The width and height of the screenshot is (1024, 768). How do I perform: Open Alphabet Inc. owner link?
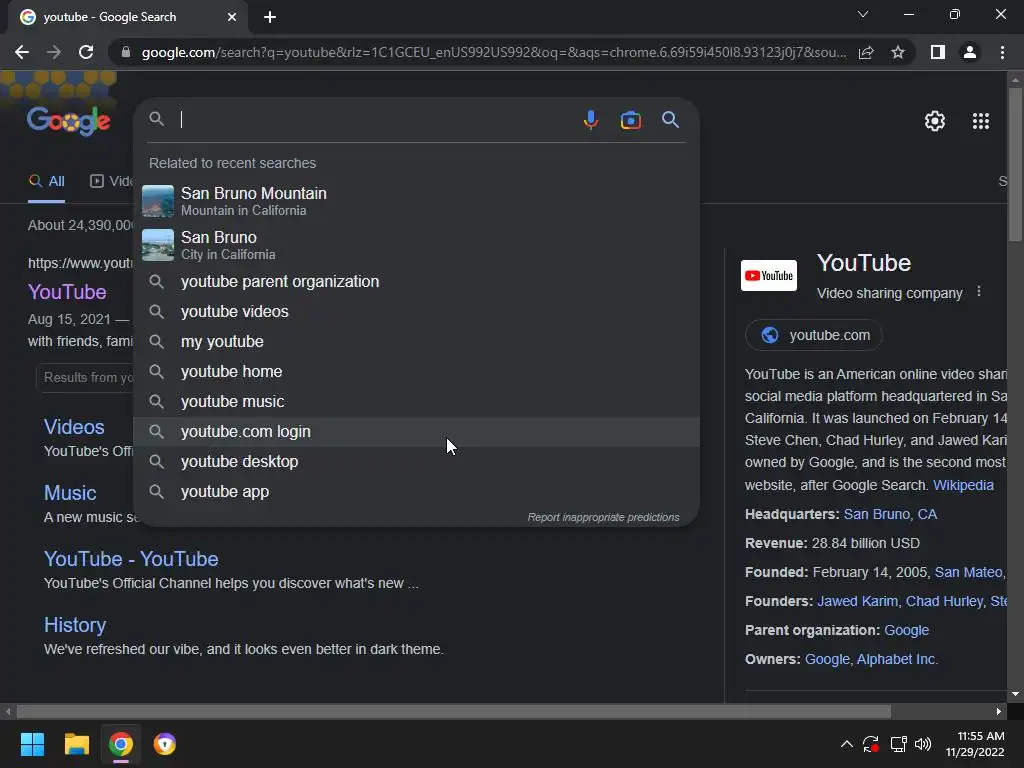897,659
